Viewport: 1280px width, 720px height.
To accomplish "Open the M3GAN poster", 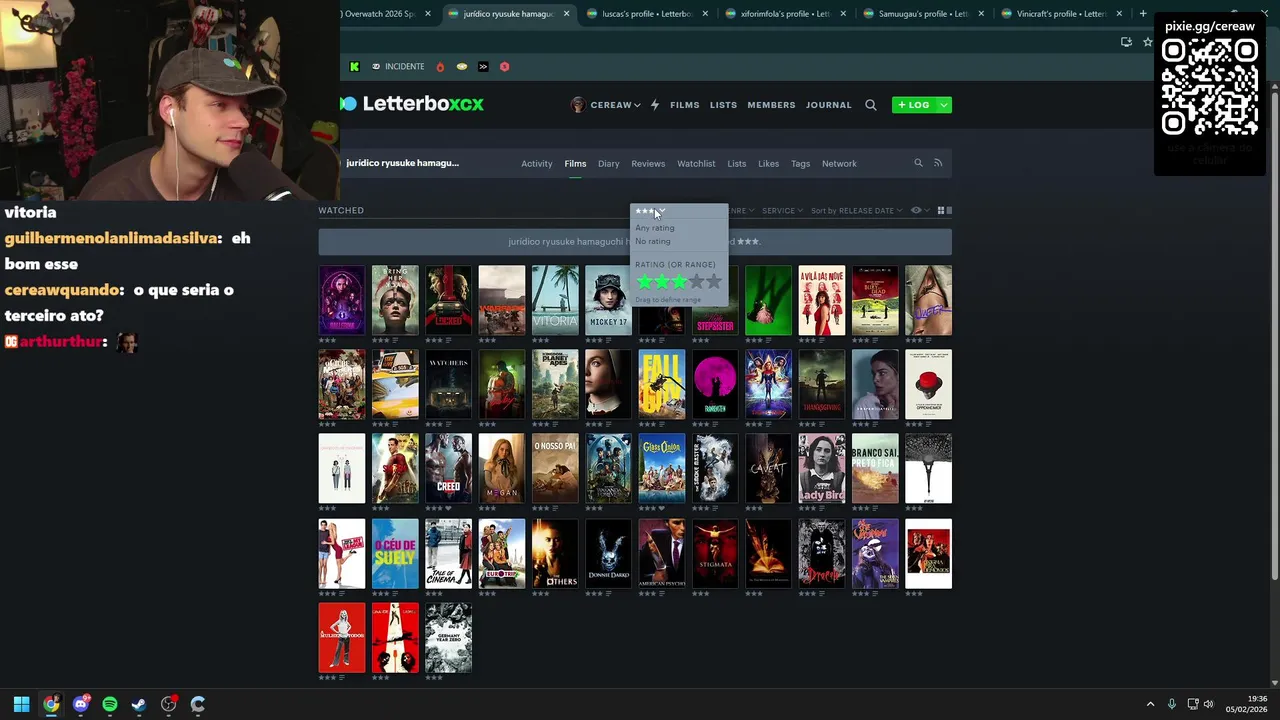I will click(502, 469).
